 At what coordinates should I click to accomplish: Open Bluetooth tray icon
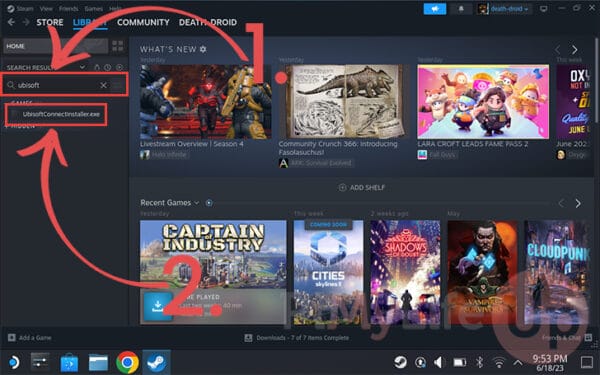[x=479, y=362]
